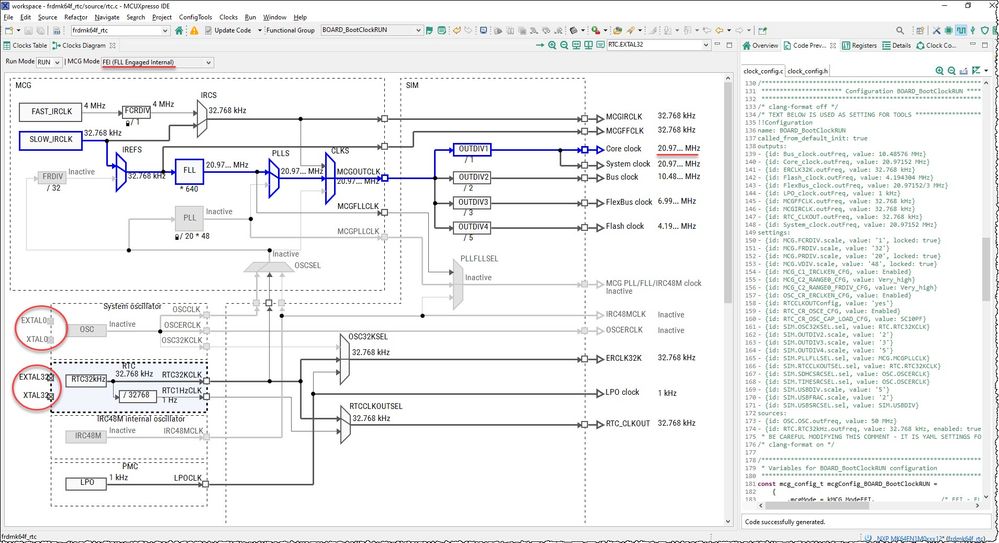Click the SLOW_IRCLK source block
This screenshot has height=543, width=999.
click(x=50, y=140)
